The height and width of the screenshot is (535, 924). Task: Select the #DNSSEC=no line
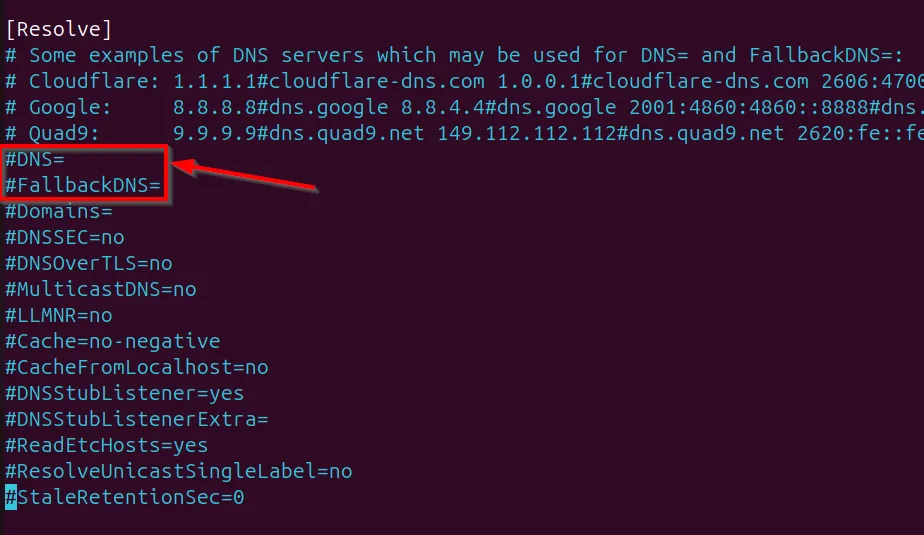(x=65, y=237)
